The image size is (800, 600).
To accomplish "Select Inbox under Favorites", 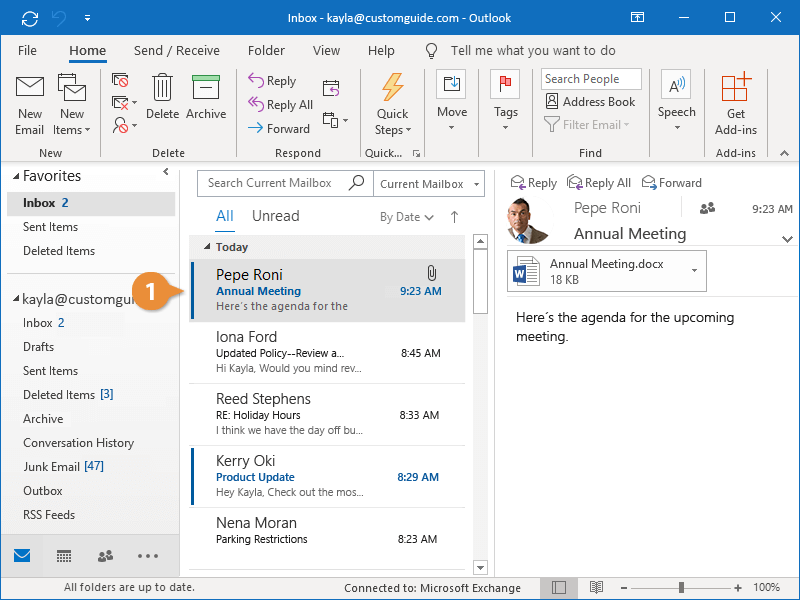I will [x=91, y=203].
